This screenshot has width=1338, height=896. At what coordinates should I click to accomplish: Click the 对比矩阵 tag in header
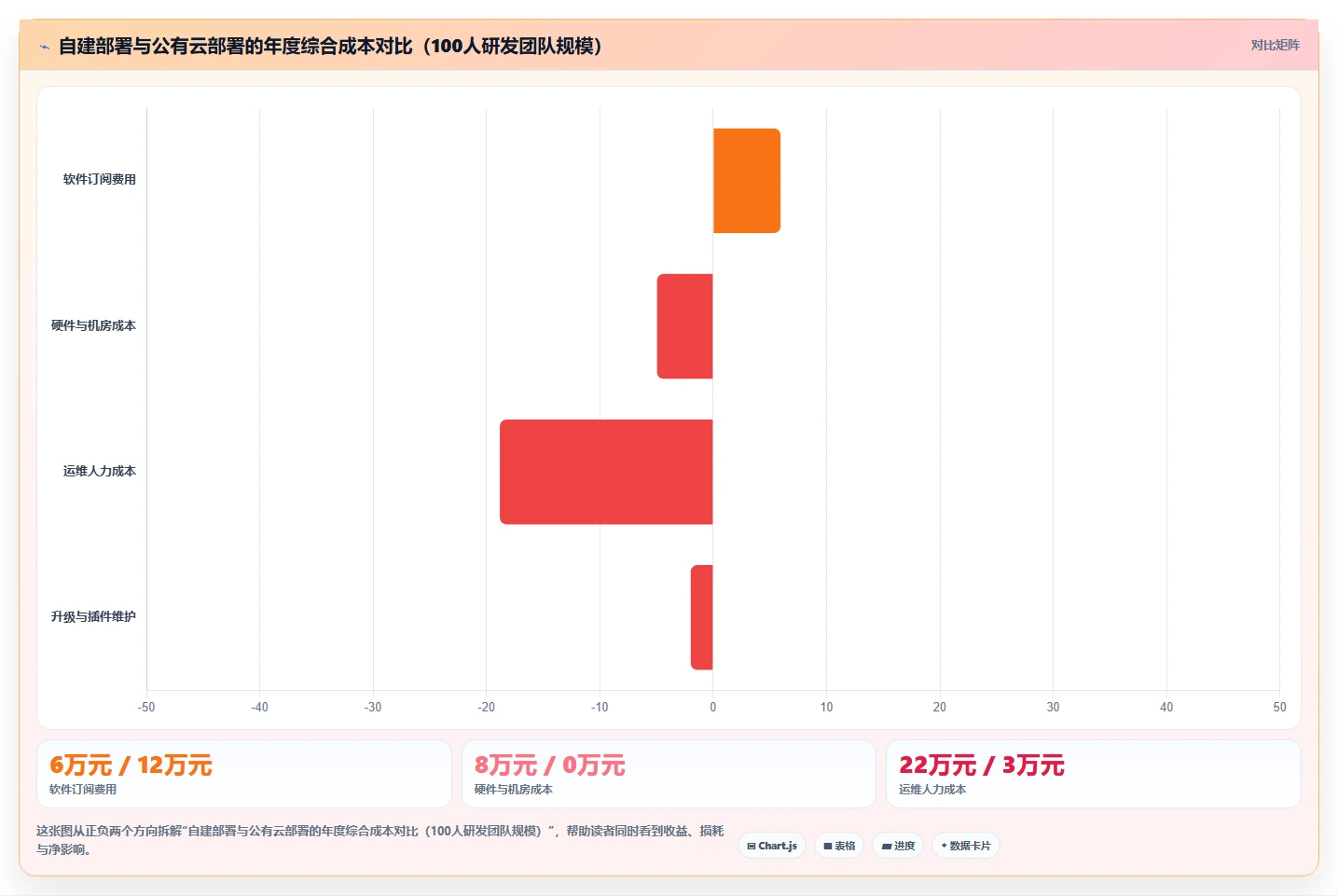click(x=1275, y=45)
